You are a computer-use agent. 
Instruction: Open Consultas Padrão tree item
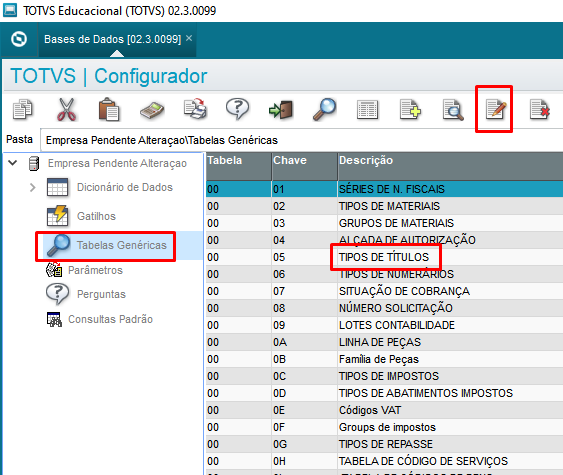point(110,319)
